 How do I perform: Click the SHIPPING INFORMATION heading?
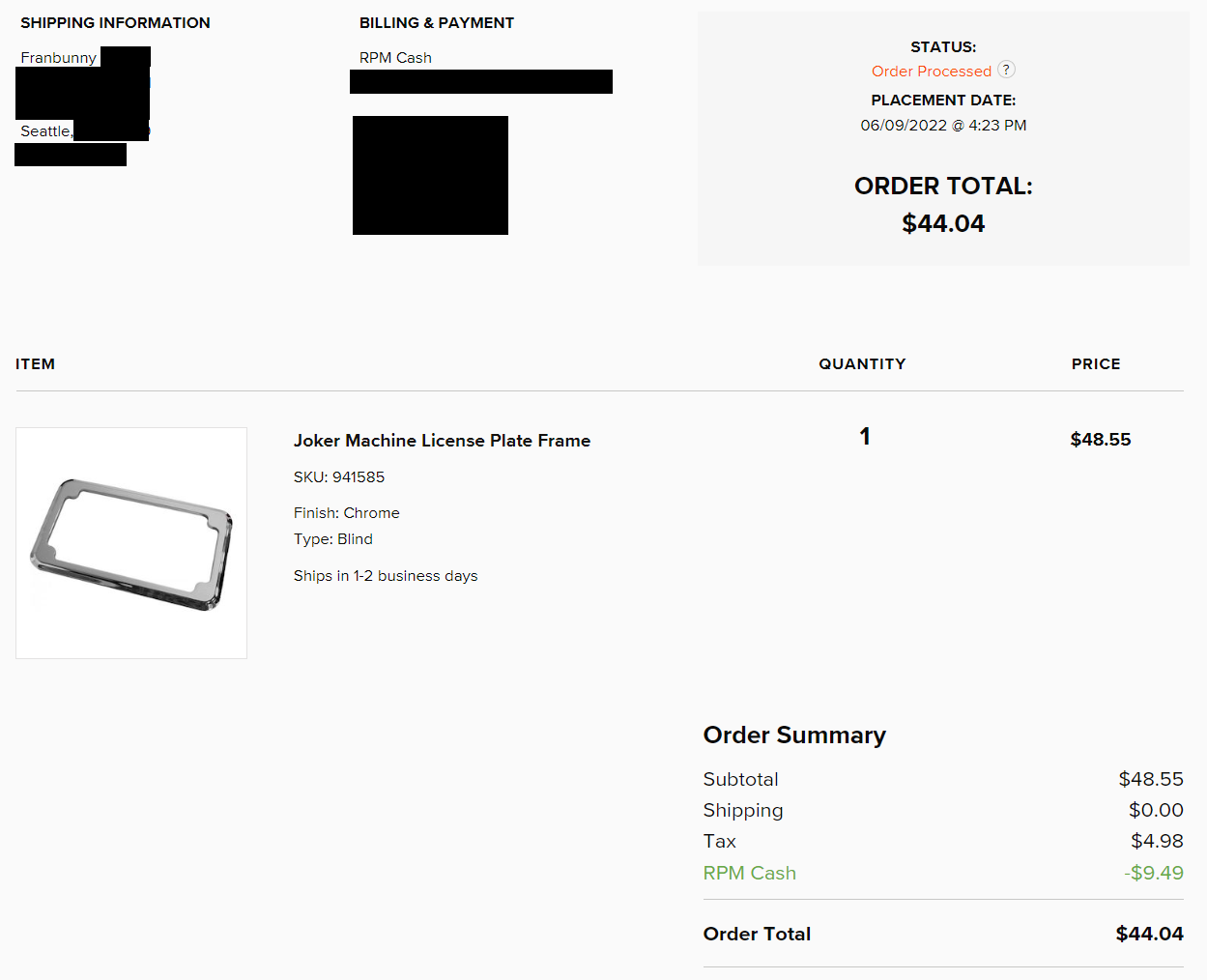[x=115, y=23]
